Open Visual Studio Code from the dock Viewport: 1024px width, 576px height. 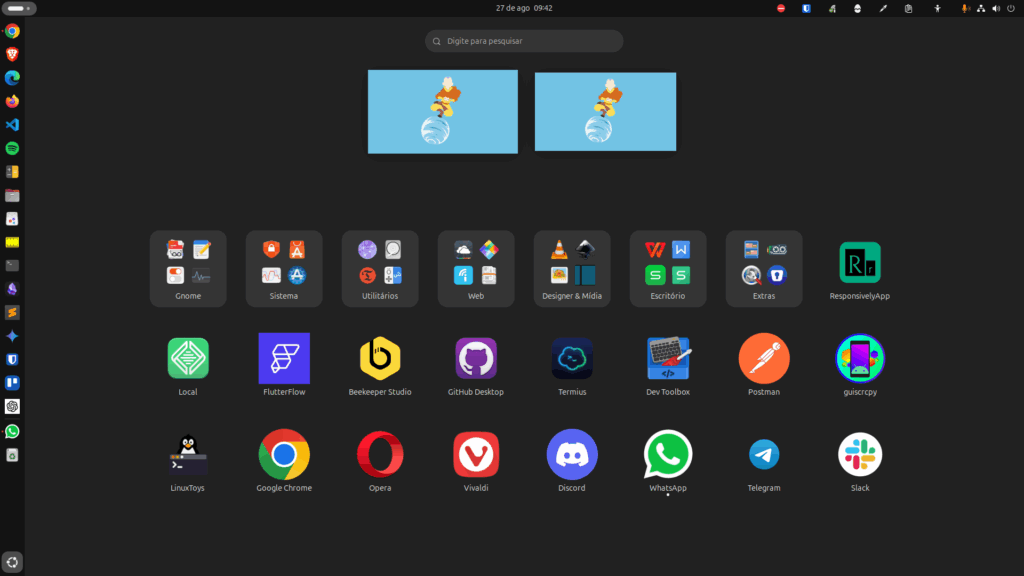12,125
